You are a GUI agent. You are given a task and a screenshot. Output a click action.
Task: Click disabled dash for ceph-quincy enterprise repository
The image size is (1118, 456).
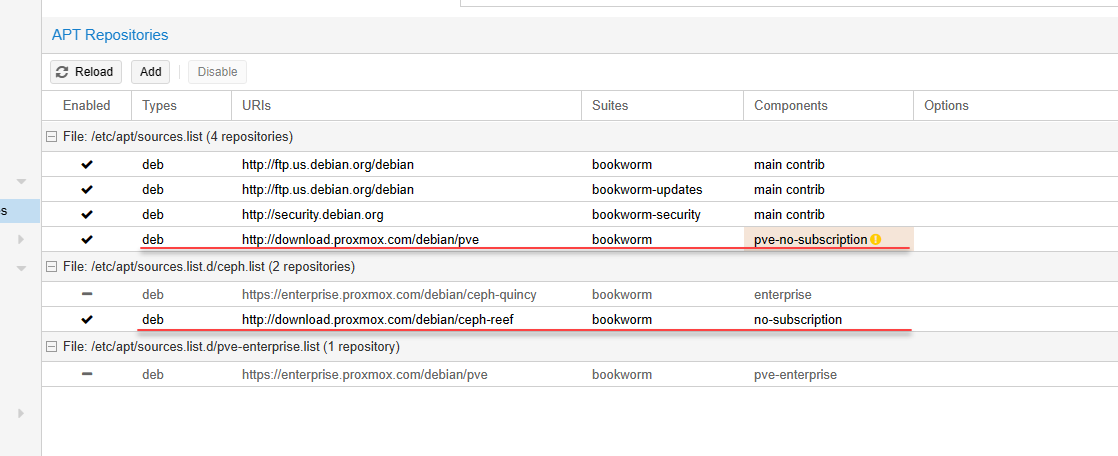(87, 295)
